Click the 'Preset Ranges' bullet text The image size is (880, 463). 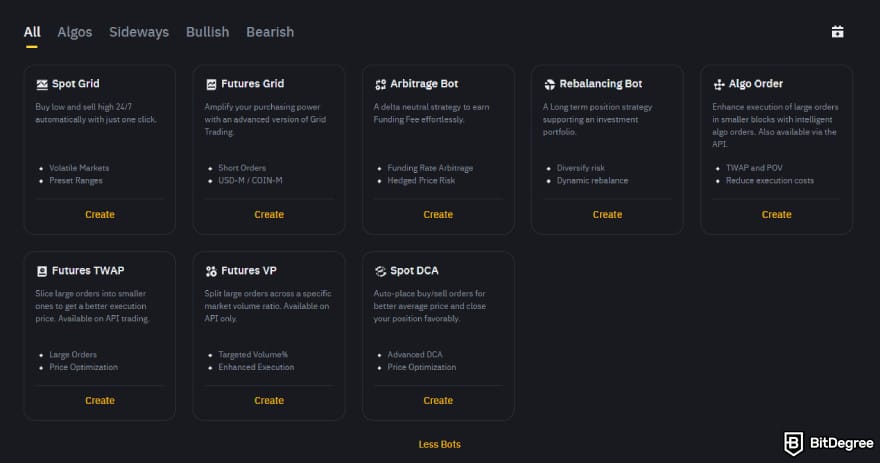pyautogui.click(x=76, y=181)
